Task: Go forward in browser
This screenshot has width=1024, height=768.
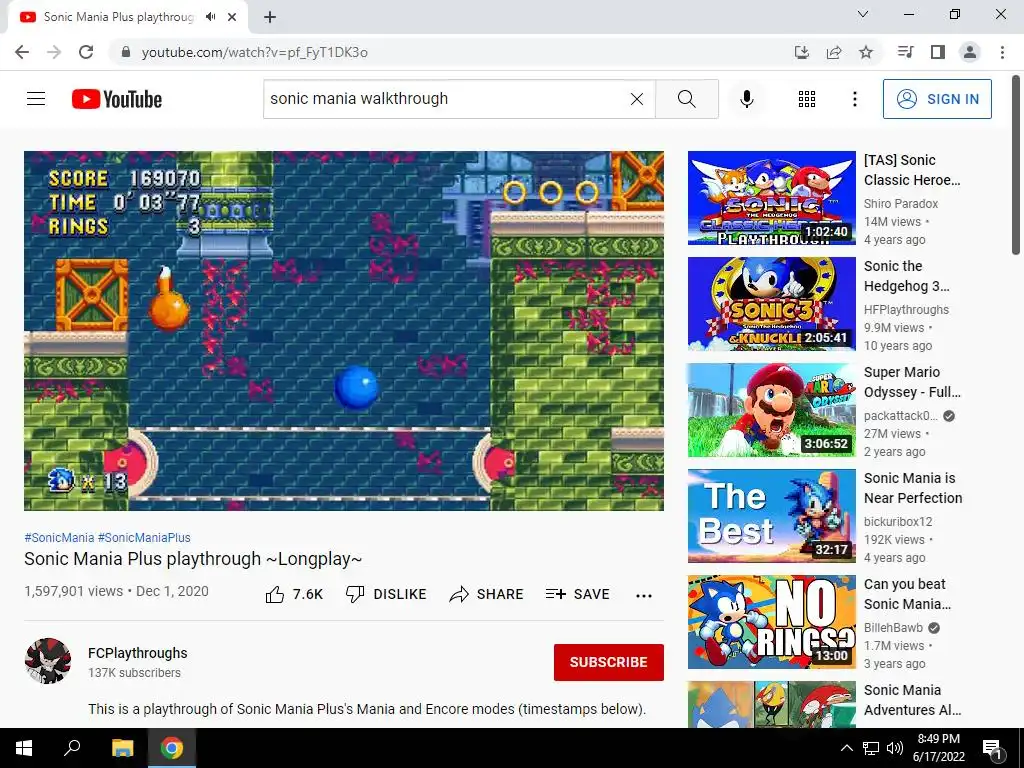Action: (54, 52)
